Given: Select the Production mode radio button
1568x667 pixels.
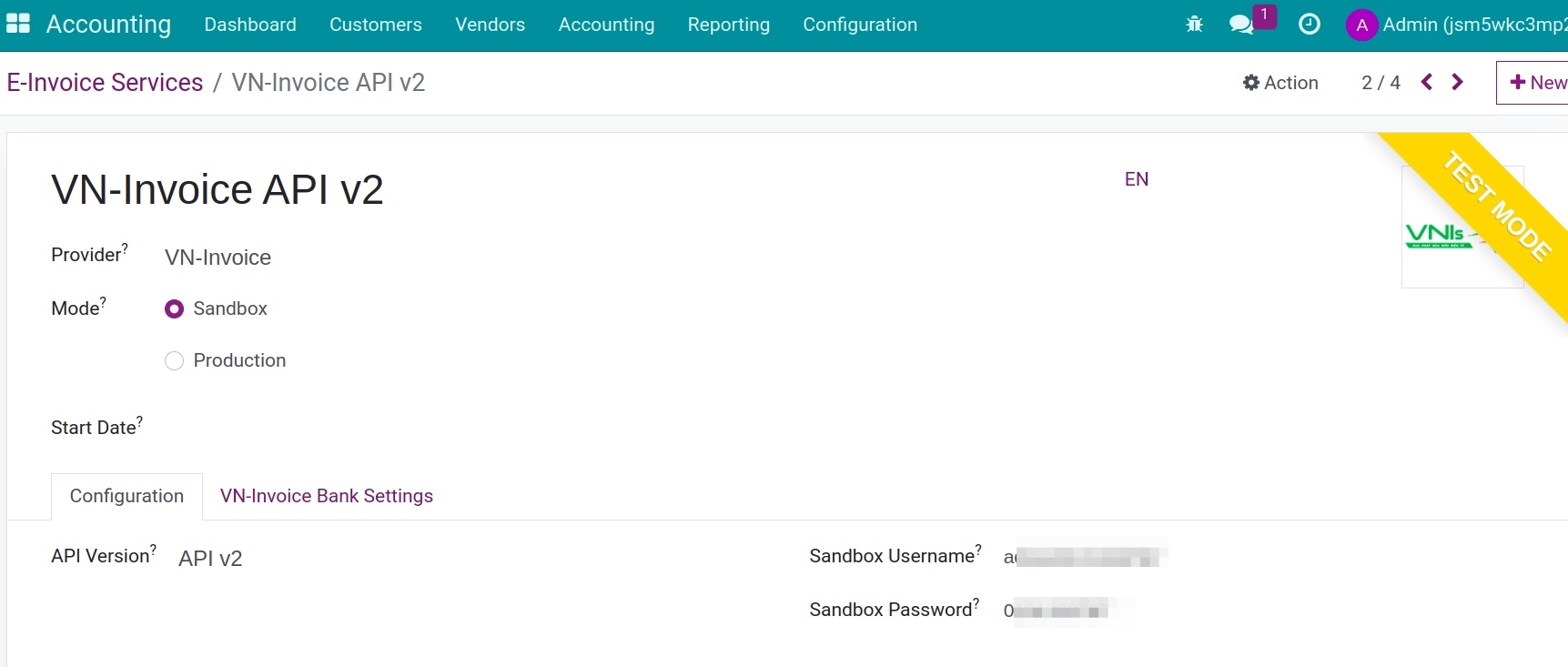Looking at the screenshot, I should (174, 361).
